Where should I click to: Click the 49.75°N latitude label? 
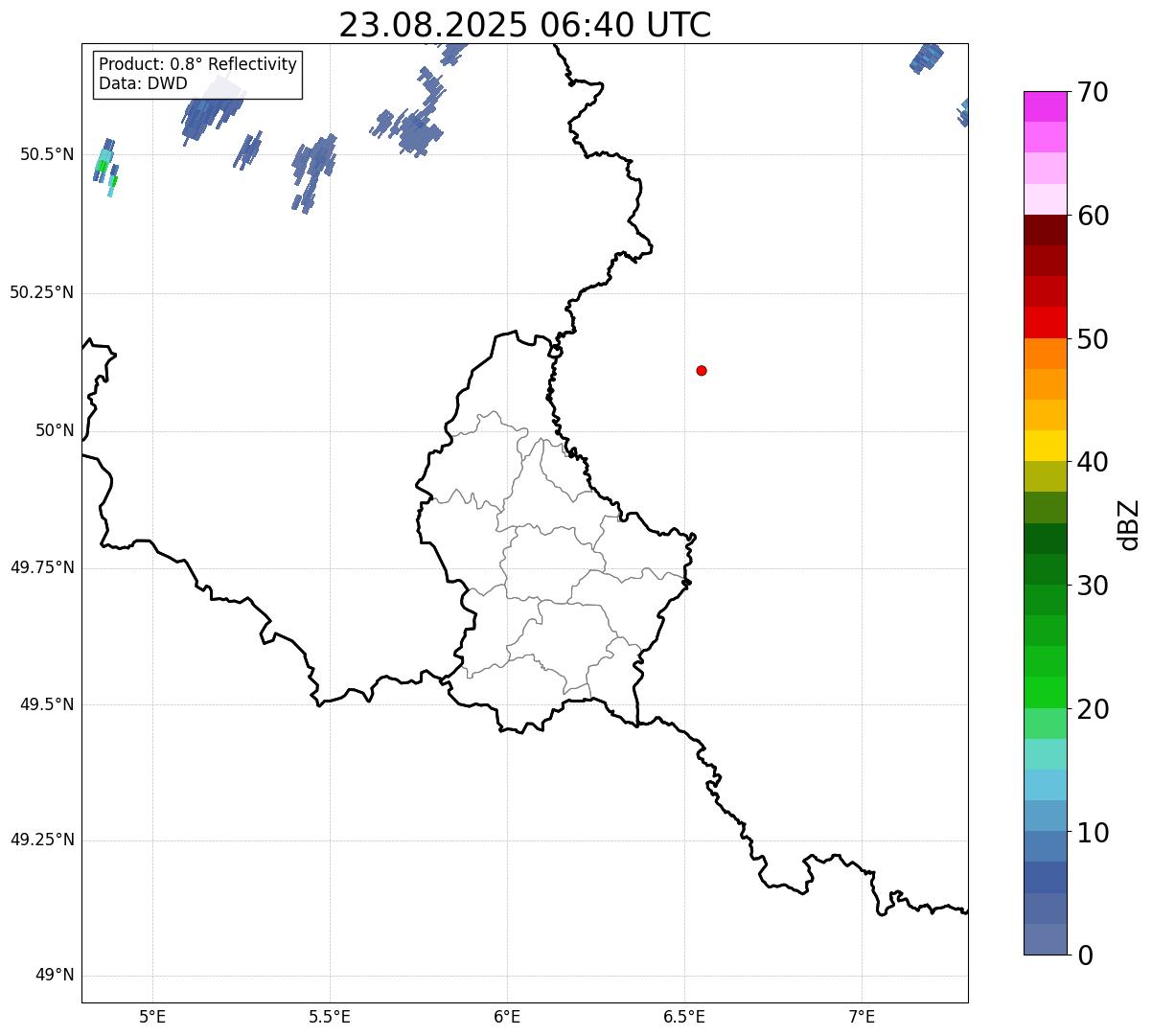pos(41,567)
